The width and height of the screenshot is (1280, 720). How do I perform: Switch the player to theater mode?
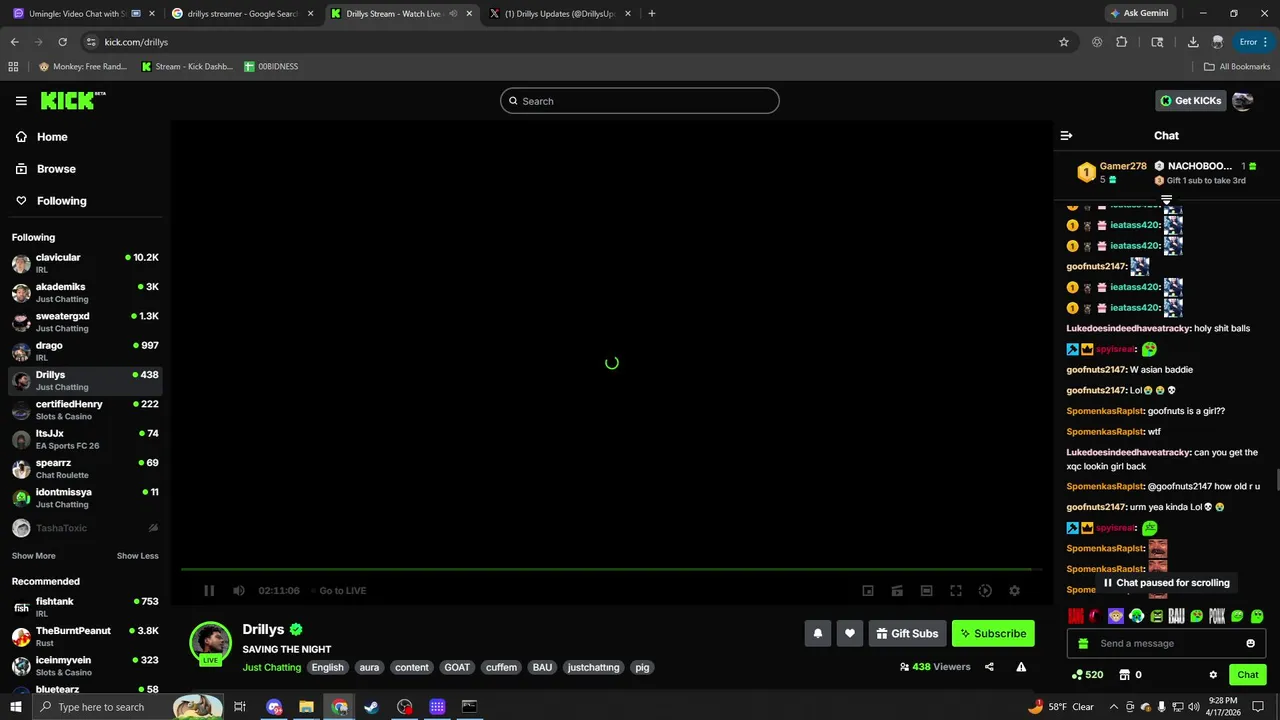pyautogui.click(x=927, y=591)
